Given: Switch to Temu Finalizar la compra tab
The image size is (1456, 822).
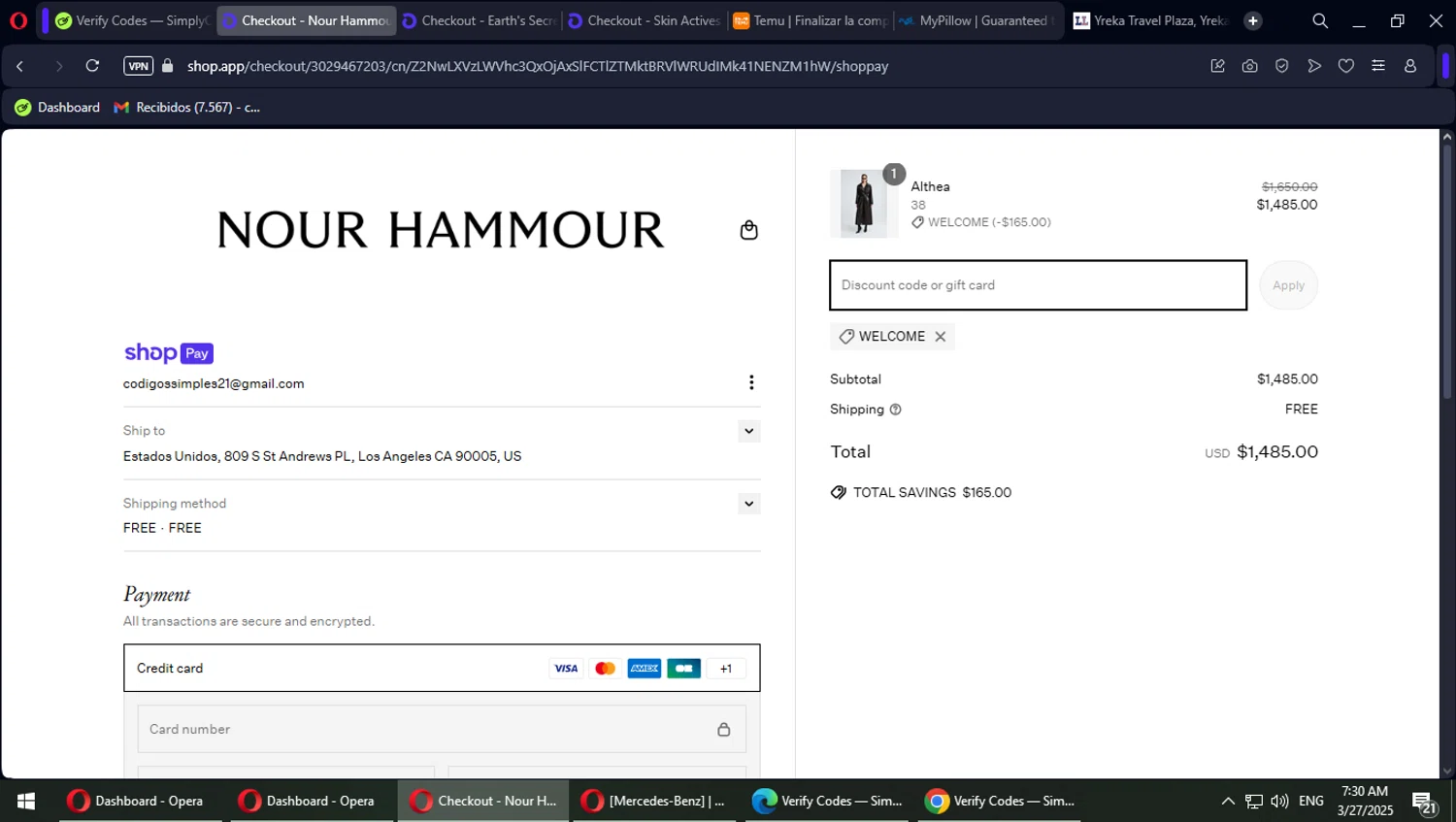Looking at the screenshot, I should click(x=810, y=20).
